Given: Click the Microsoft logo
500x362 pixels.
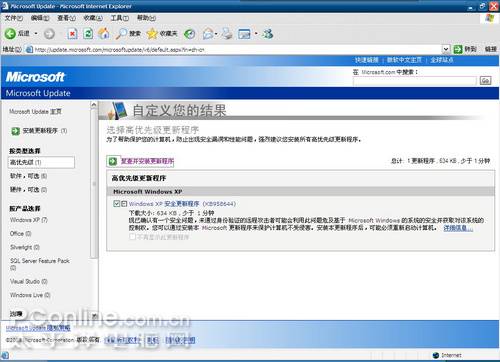Looking at the screenshot, I should click(x=35, y=77).
